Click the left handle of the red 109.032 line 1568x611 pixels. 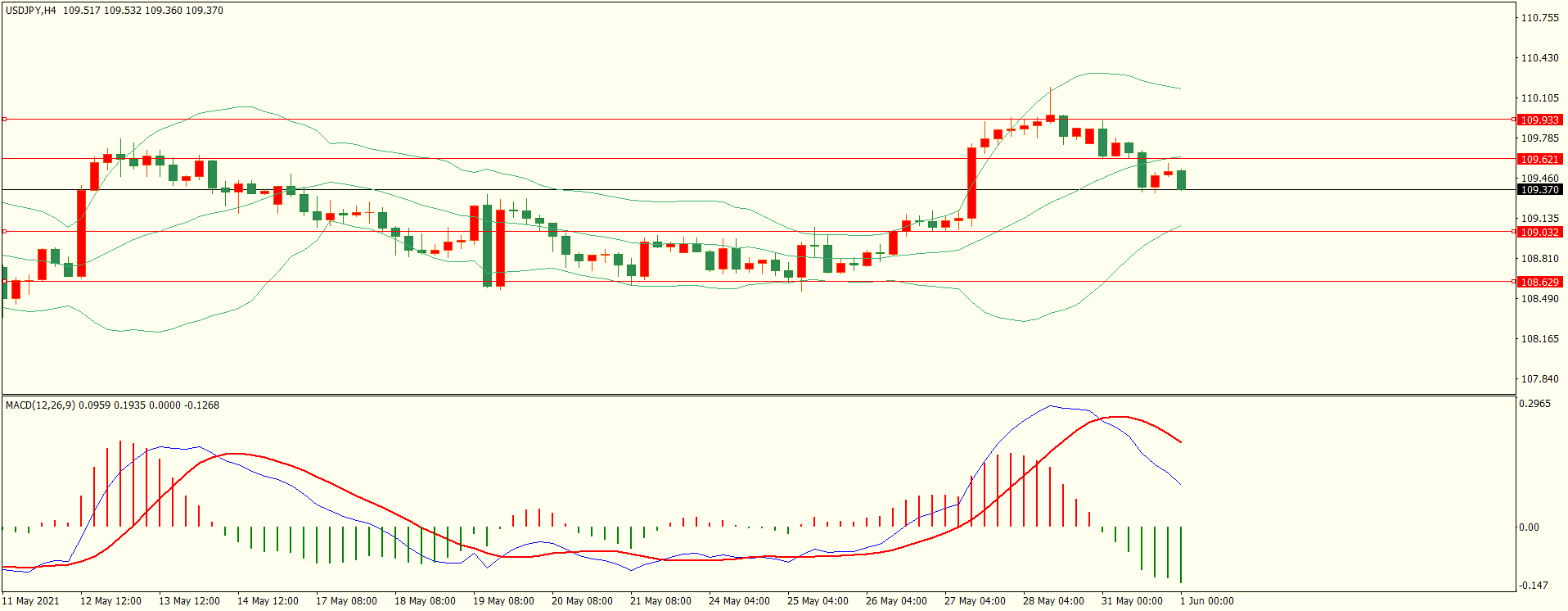click(x=4, y=232)
